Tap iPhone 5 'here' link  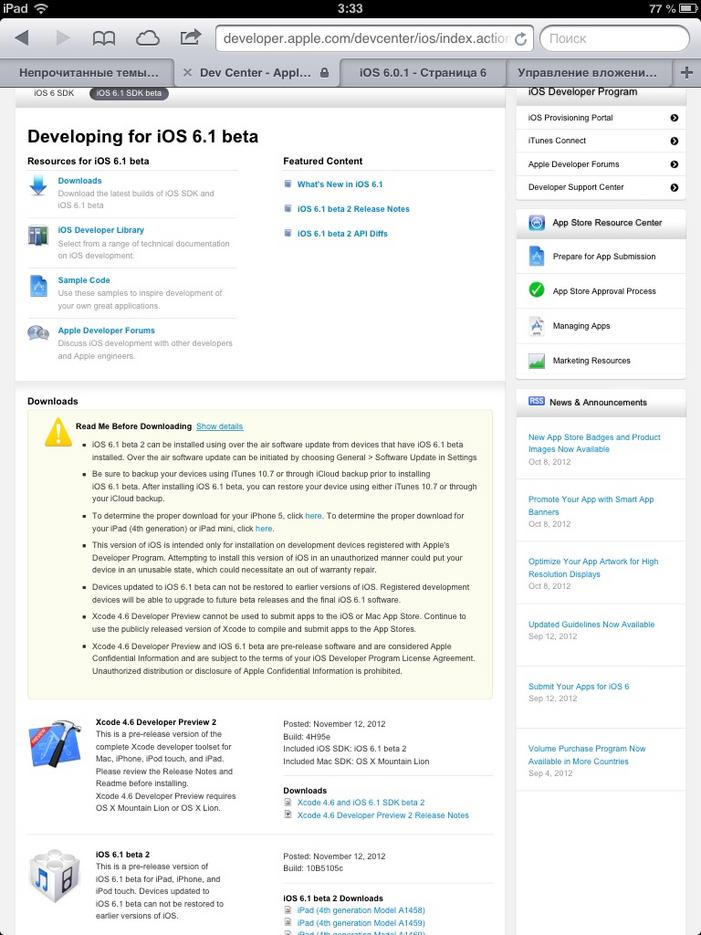(x=313, y=516)
